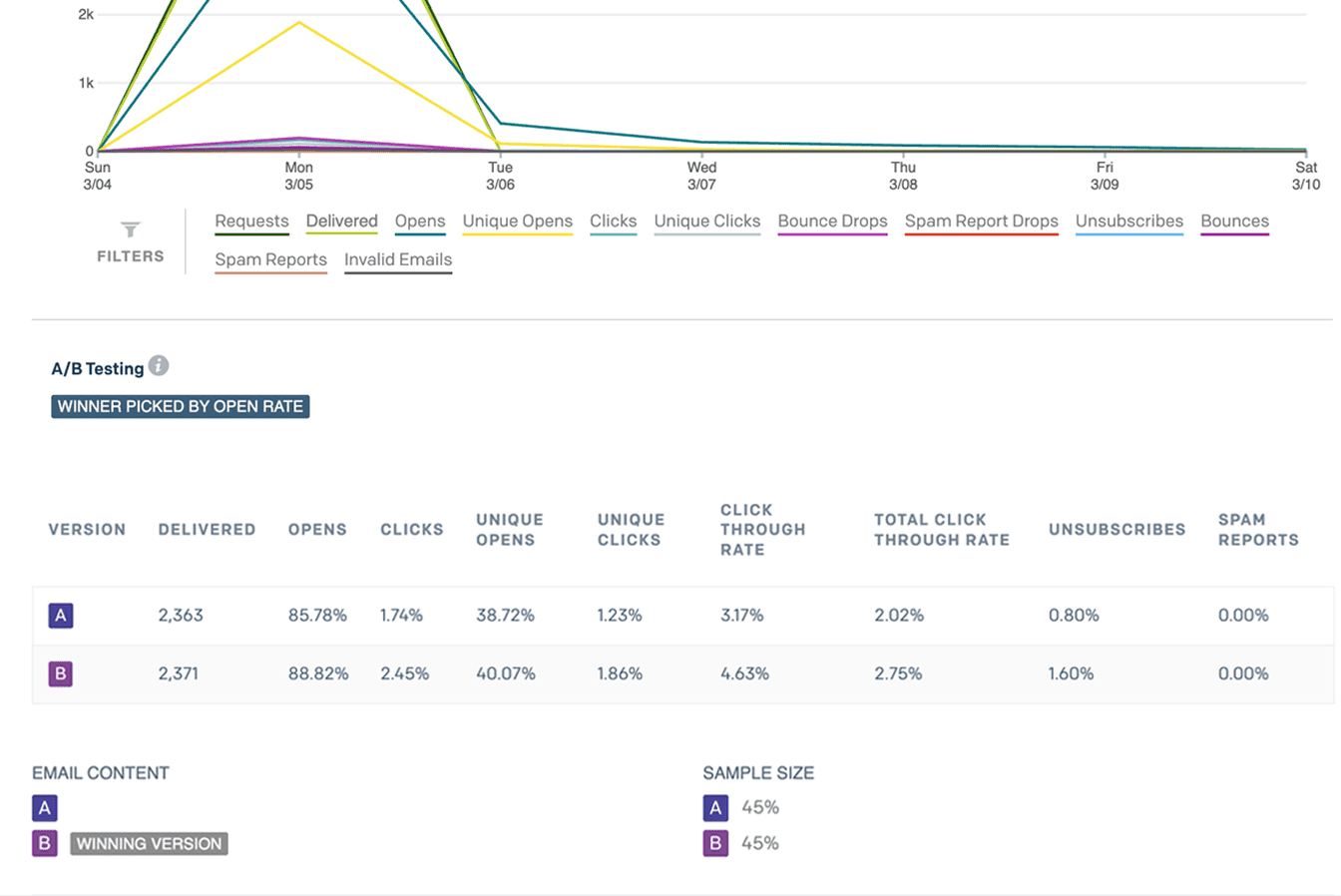Click the Mon 3/05 peak on yellow line
Screen dimensions: 1341x896
[x=299, y=23]
